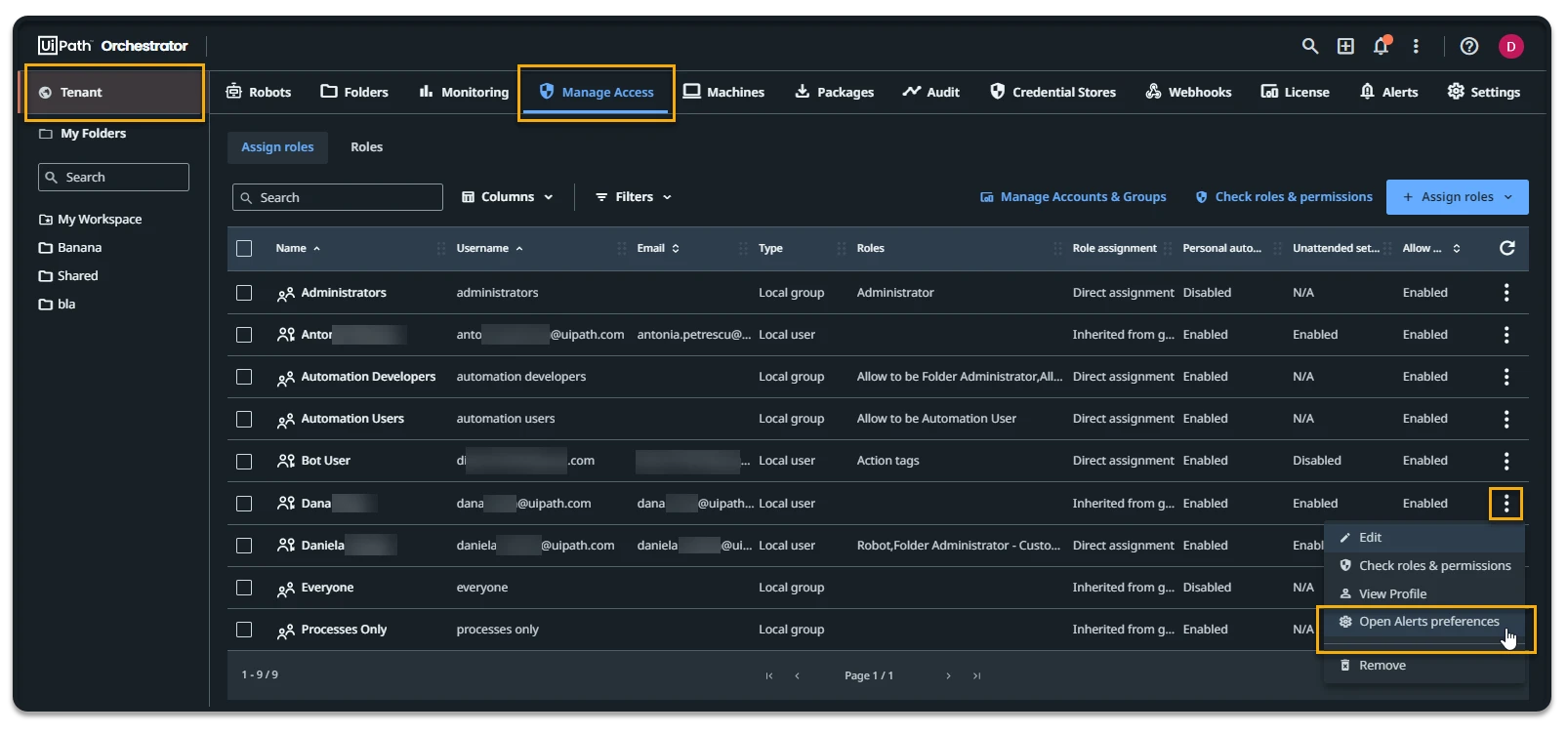Go to the previous page arrow
The image size is (1568, 734).
point(797,675)
